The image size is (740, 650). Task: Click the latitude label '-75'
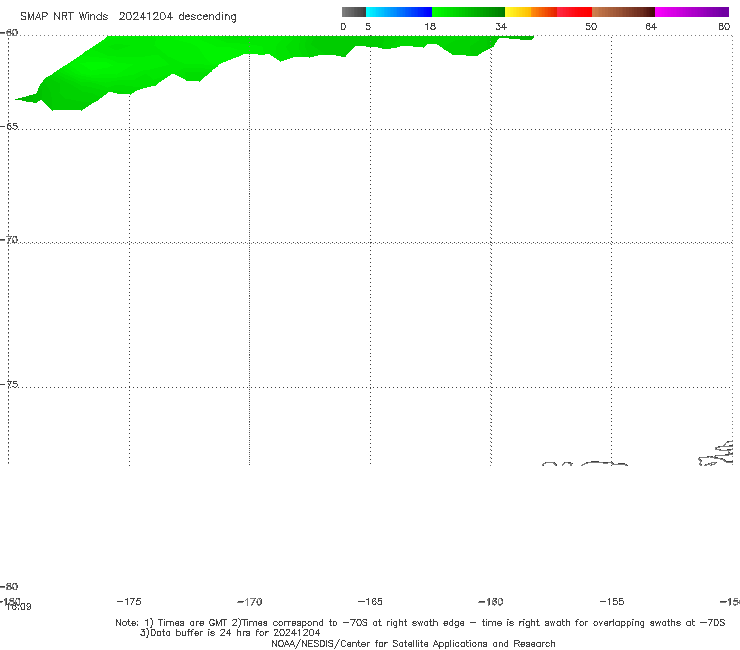[x=9, y=384]
